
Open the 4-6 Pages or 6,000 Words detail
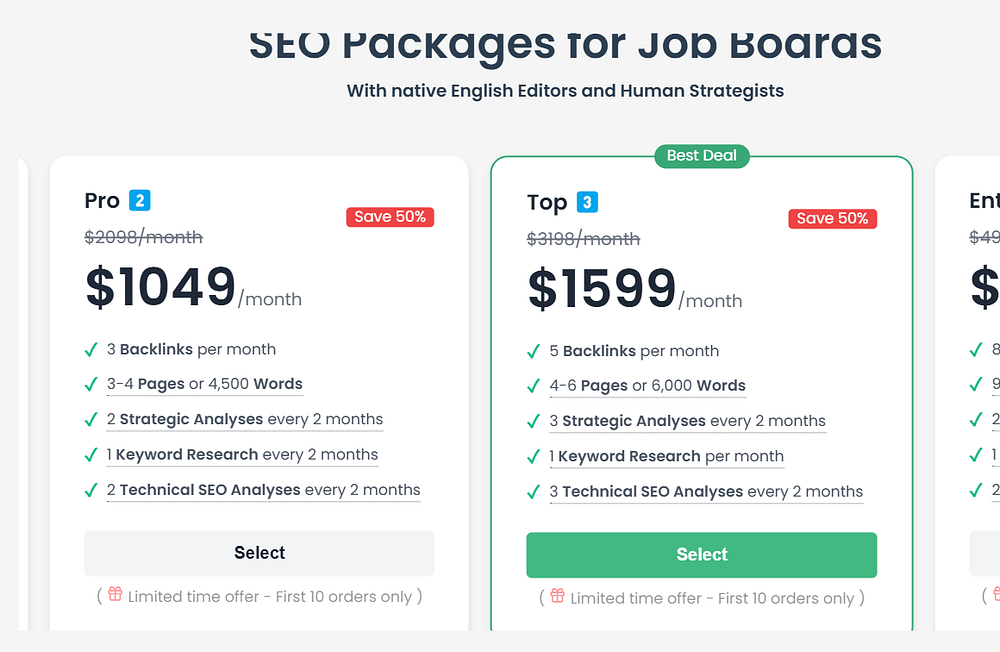[x=648, y=386]
